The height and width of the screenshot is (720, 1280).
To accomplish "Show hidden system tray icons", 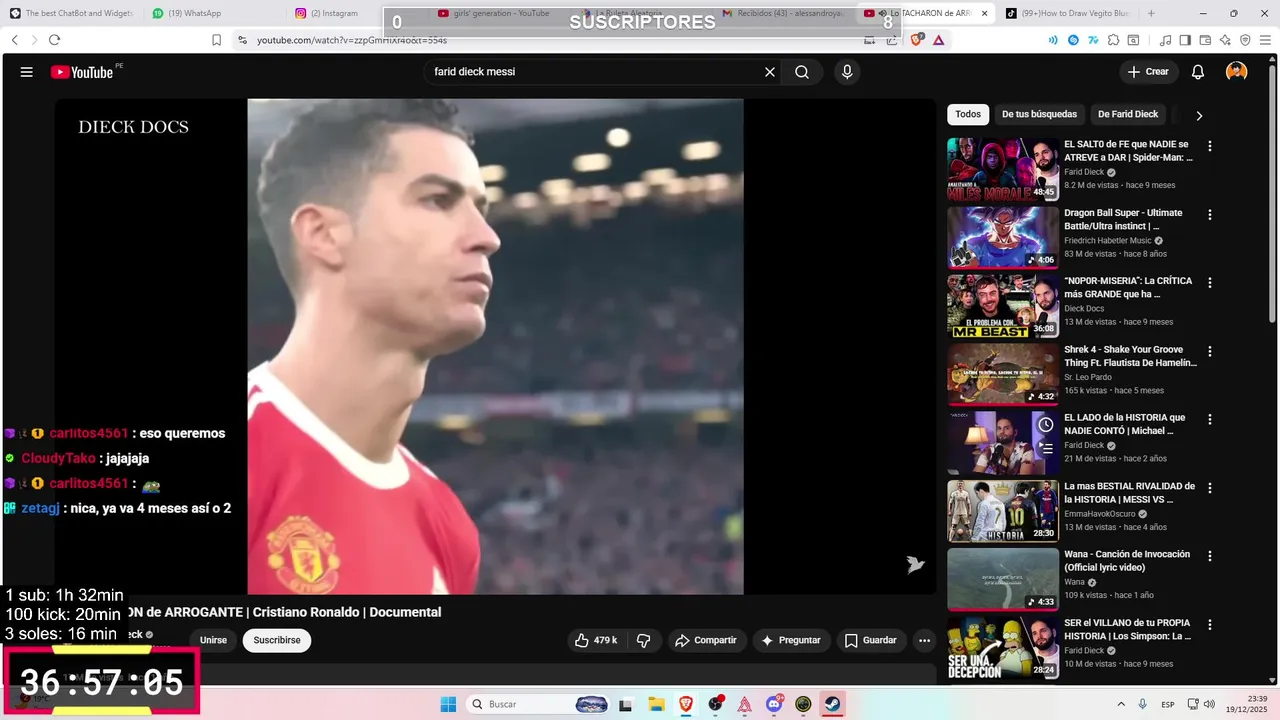I will [x=1120, y=704].
